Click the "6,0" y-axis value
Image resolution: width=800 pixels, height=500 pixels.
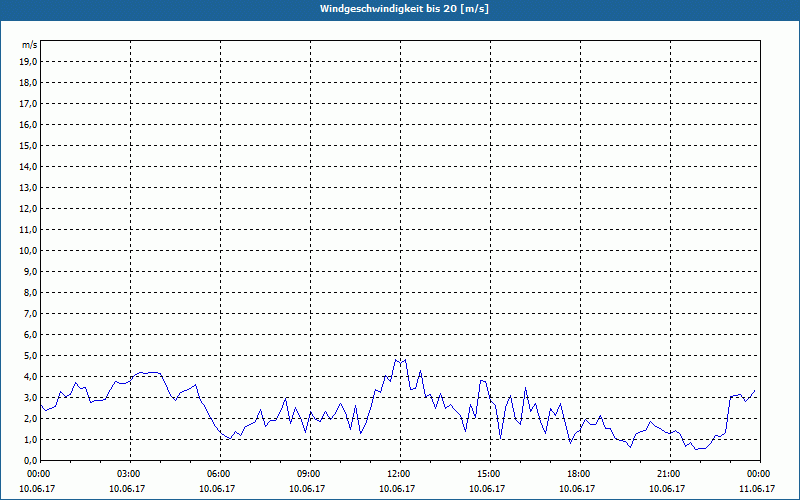pos(30,335)
